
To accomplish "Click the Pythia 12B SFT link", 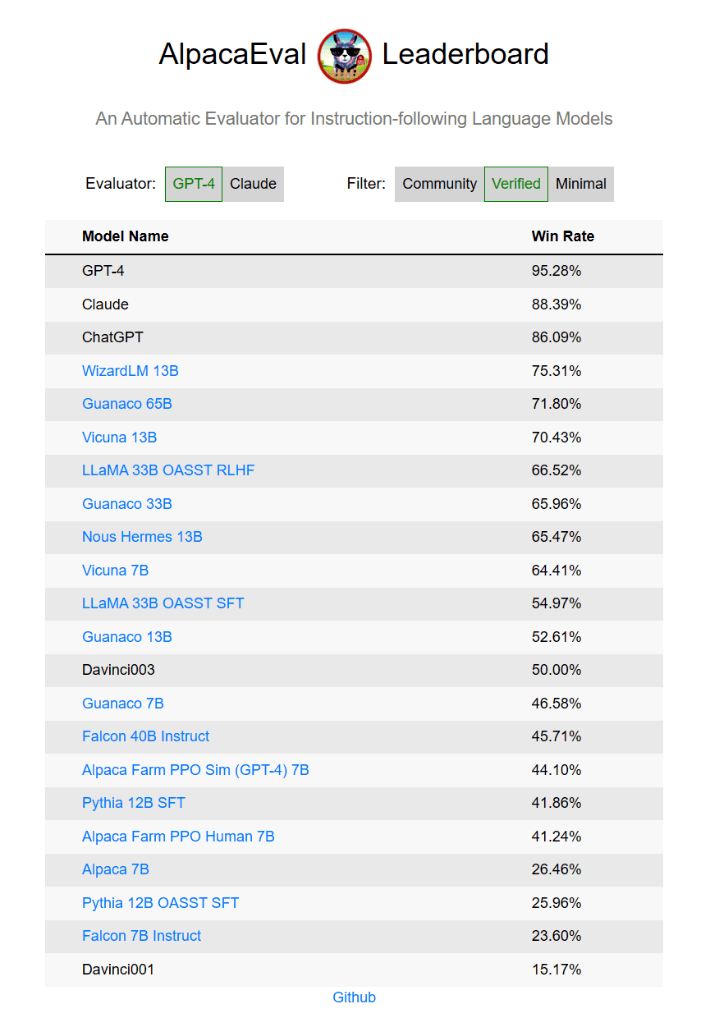I will point(133,803).
